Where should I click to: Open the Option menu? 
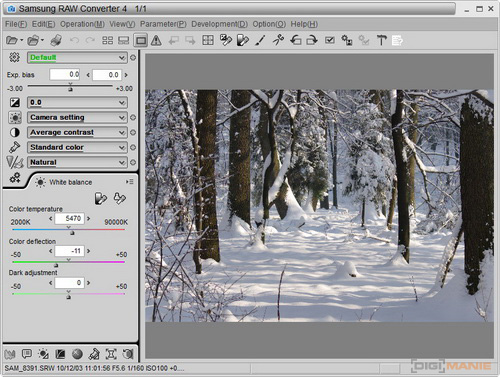point(269,24)
